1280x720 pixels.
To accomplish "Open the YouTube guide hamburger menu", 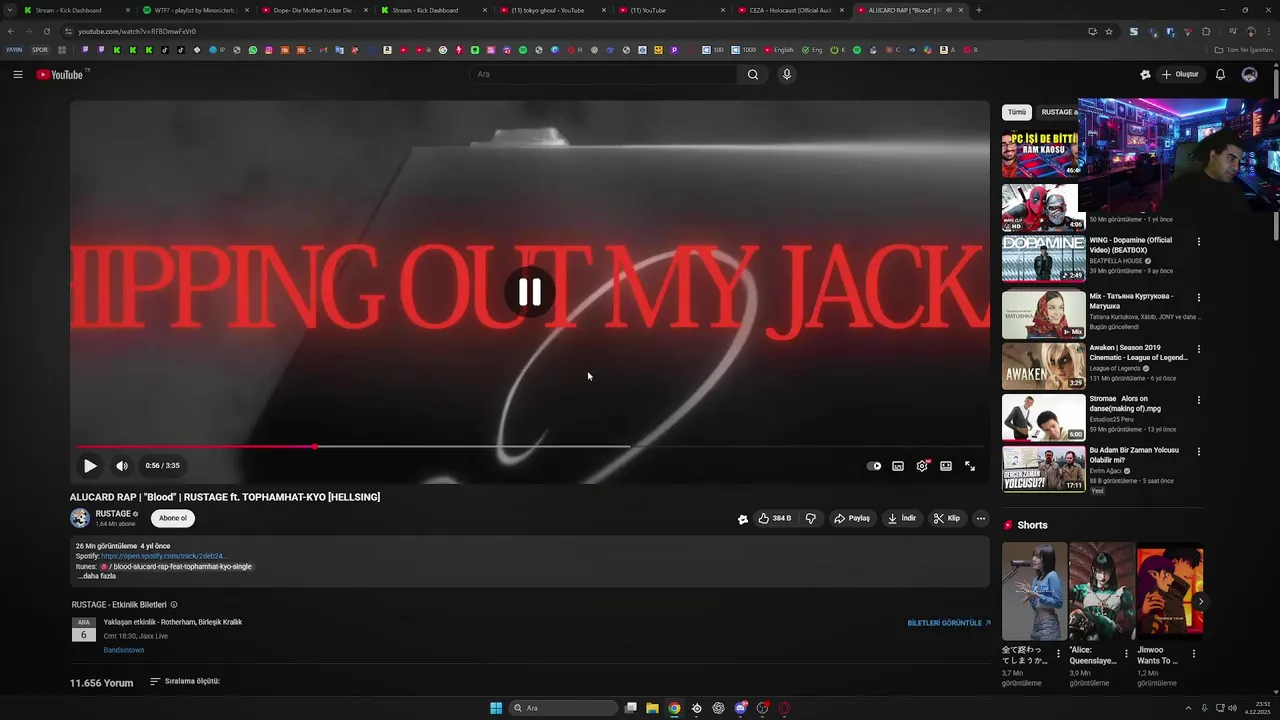I will [x=17, y=74].
